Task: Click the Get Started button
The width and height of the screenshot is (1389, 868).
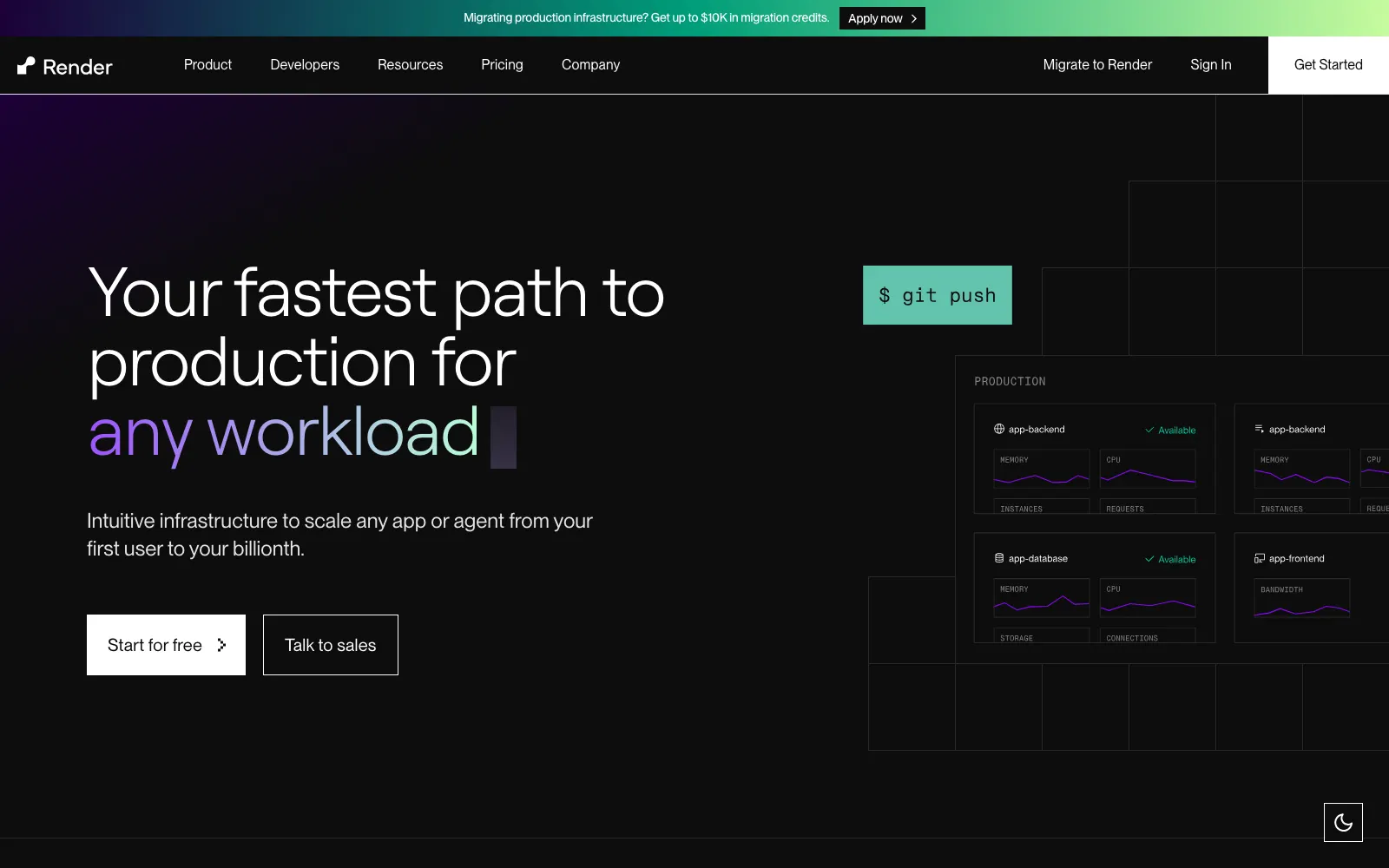Action: [x=1328, y=65]
